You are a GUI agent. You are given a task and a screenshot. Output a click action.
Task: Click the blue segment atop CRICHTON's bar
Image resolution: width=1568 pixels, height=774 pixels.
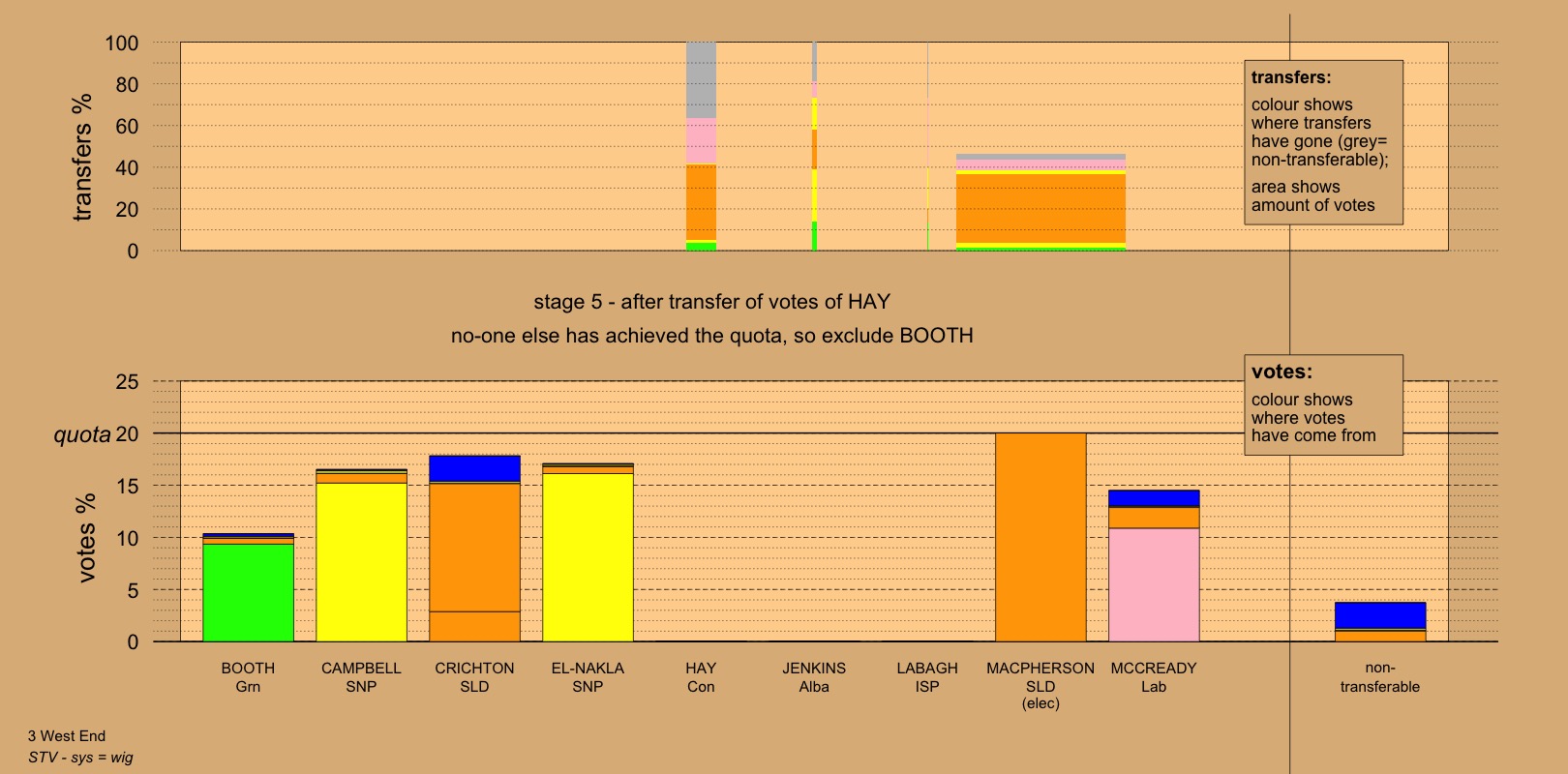[x=474, y=468]
